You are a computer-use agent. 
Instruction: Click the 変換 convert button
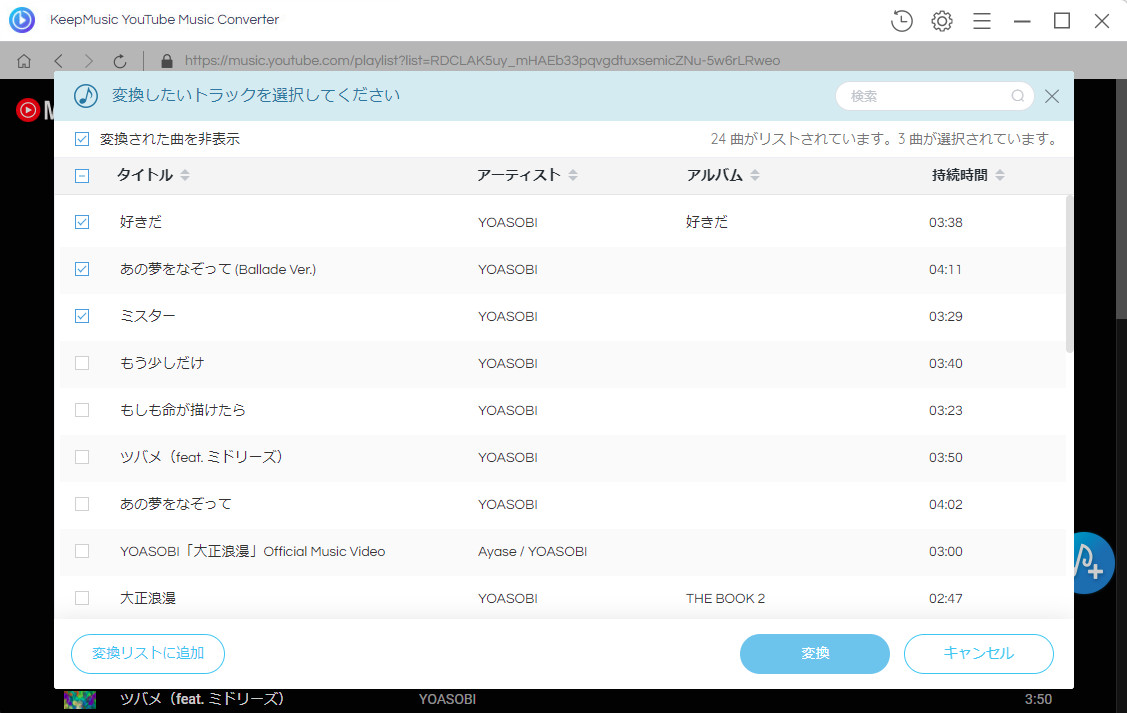[x=815, y=653]
